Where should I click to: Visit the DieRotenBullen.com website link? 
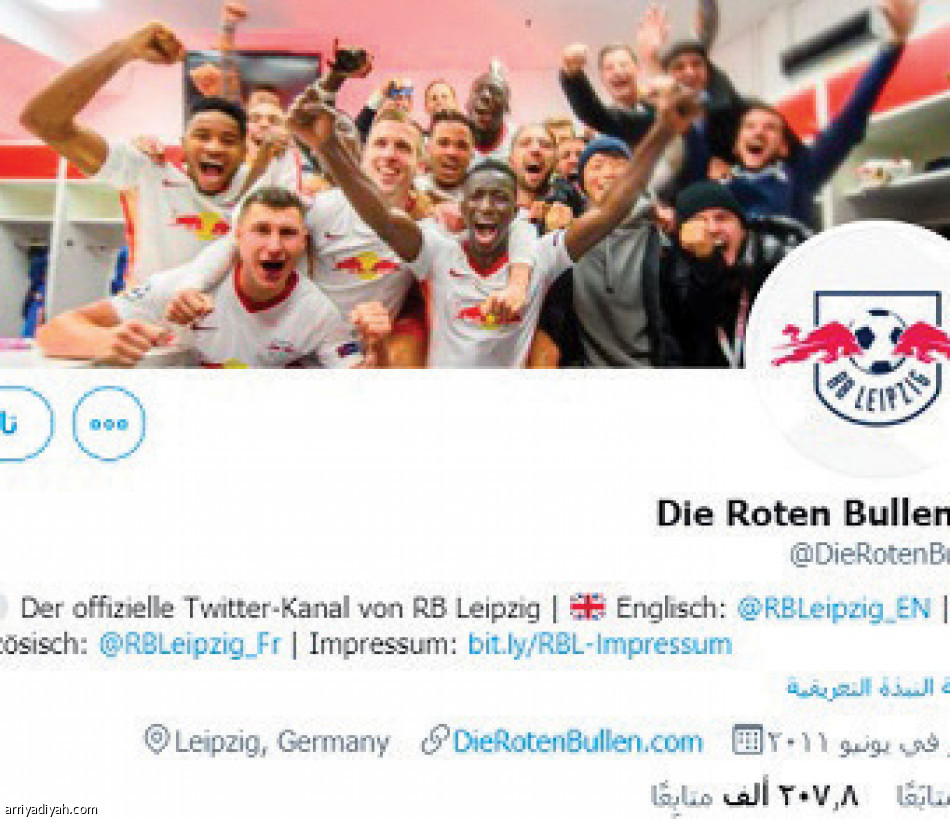click(x=577, y=741)
